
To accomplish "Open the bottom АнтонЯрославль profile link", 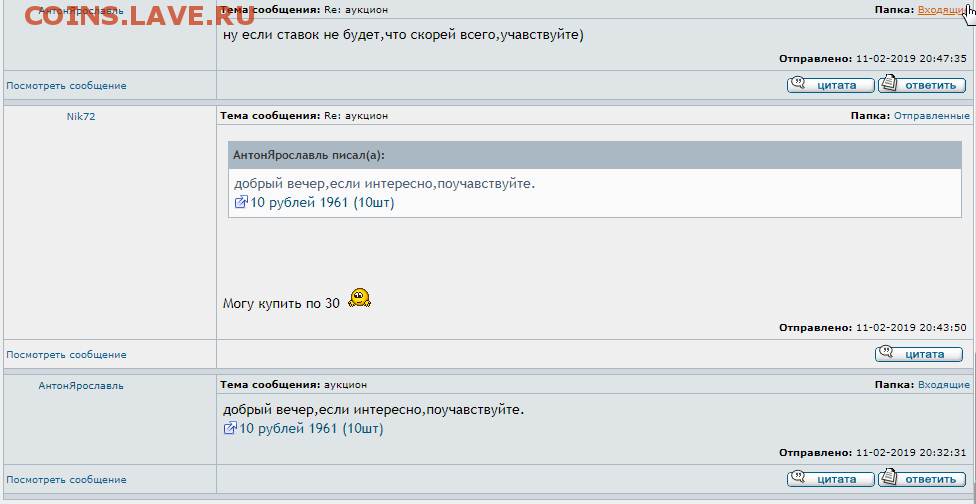I will pos(81,386).
